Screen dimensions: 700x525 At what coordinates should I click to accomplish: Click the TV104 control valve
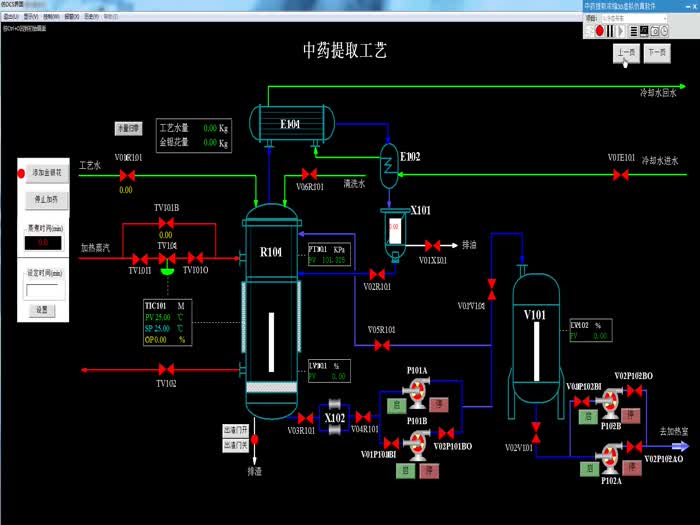167,259
